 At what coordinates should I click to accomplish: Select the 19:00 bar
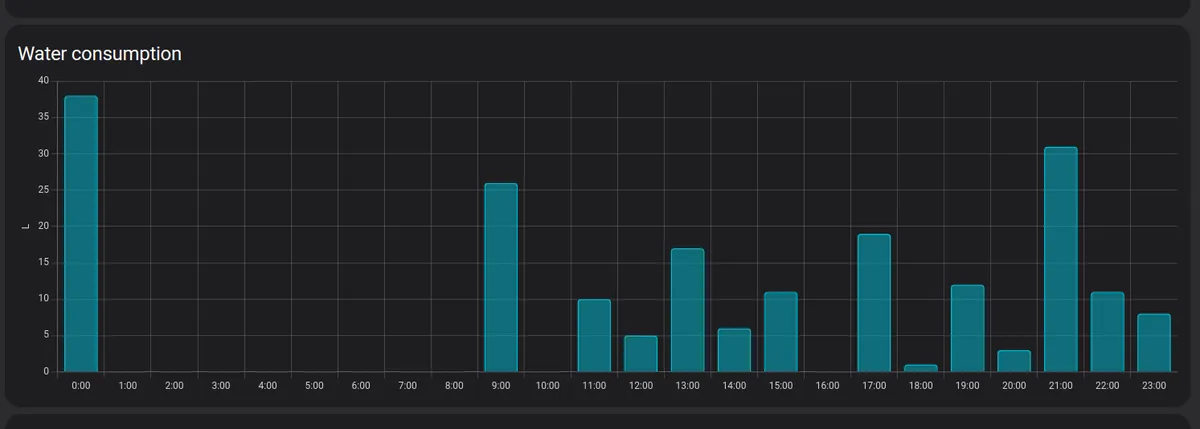pyautogui.click(x=968, y=328)
